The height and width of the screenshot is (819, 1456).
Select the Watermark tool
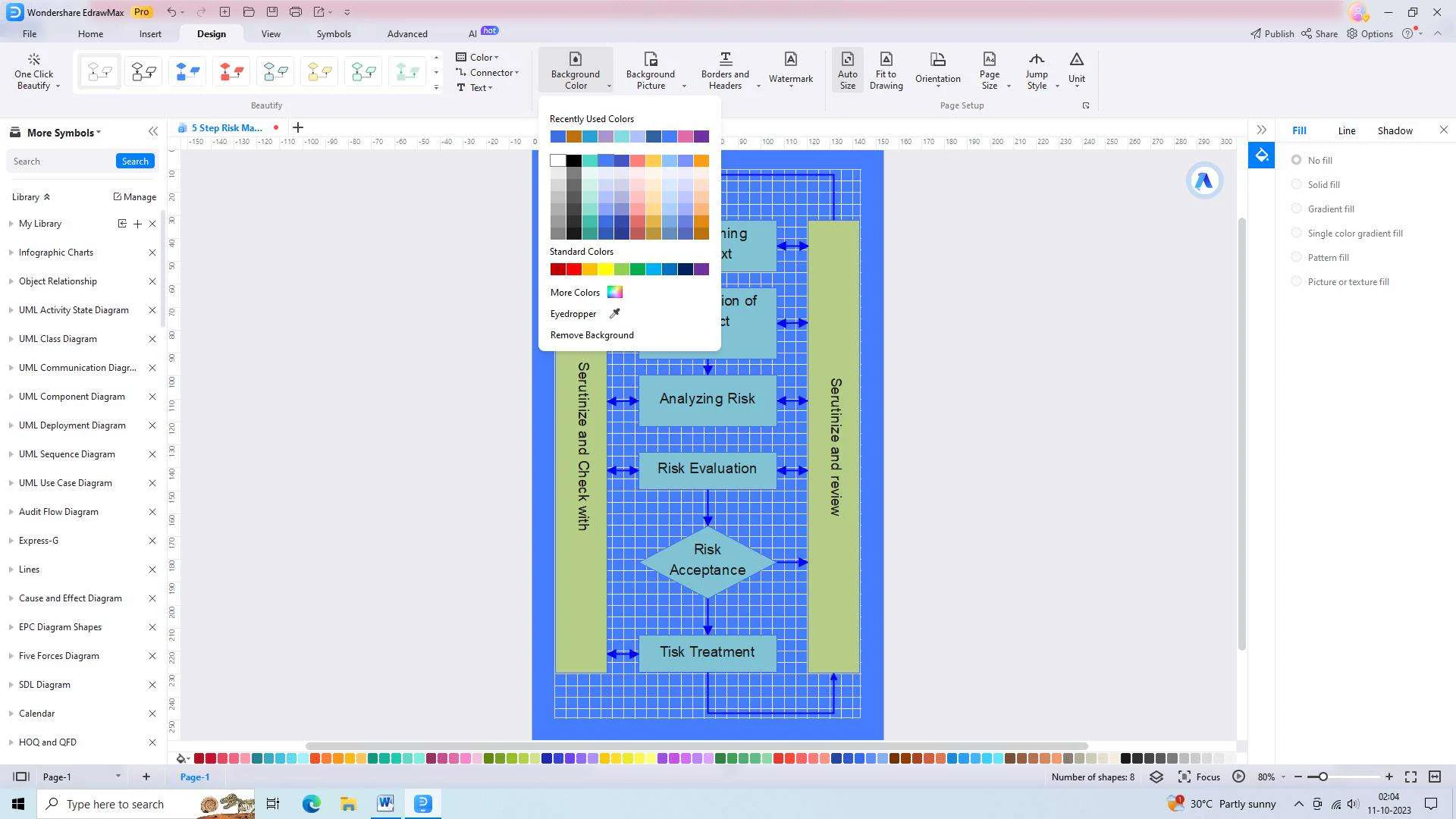click(x=790, y=70)
